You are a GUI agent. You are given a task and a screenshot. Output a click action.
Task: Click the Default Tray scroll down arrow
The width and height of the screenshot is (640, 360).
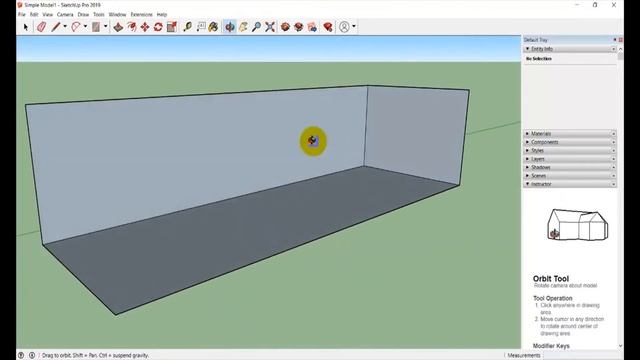tap(620, 346)
